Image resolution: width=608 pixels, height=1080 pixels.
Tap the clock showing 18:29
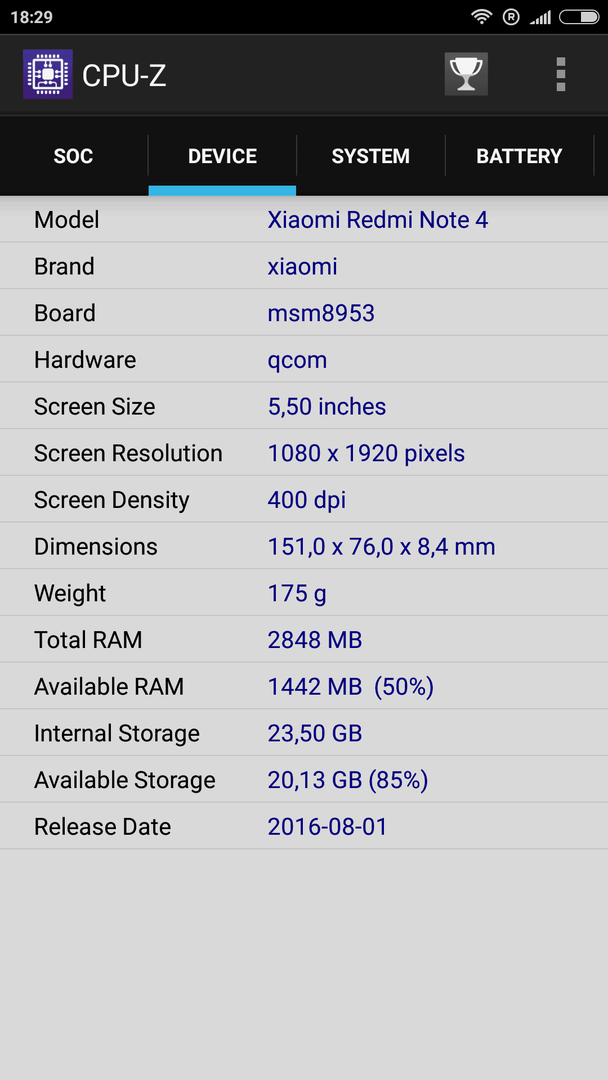[32, 17]
